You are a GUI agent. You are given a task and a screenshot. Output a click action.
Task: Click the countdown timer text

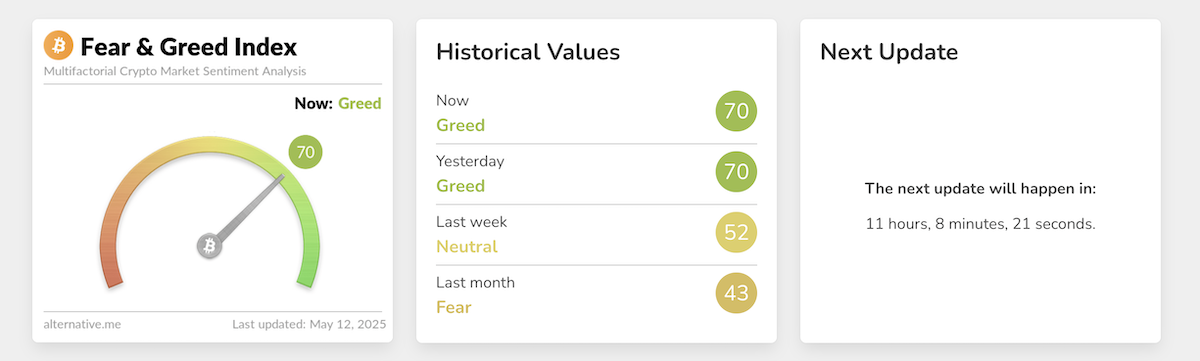[x=980, y=224]
